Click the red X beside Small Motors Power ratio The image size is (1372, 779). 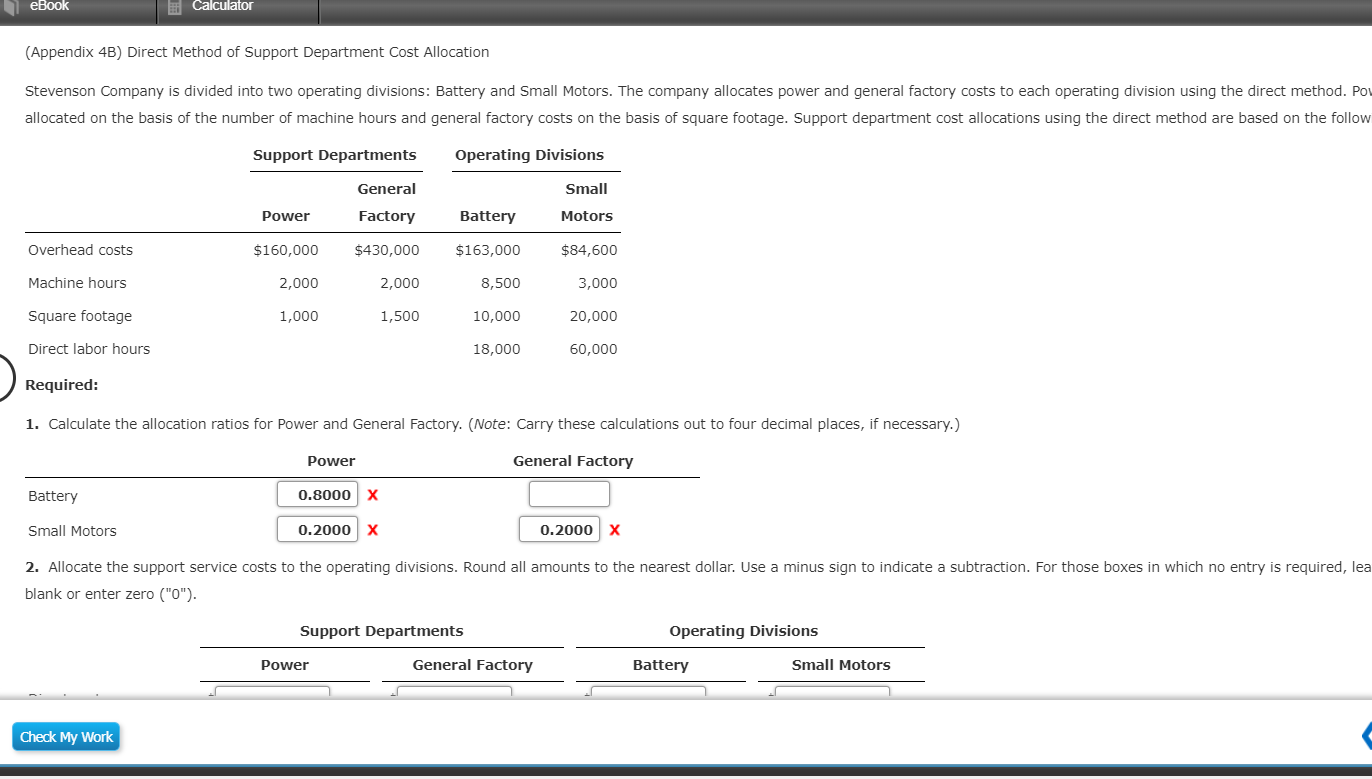click(372, 529)
